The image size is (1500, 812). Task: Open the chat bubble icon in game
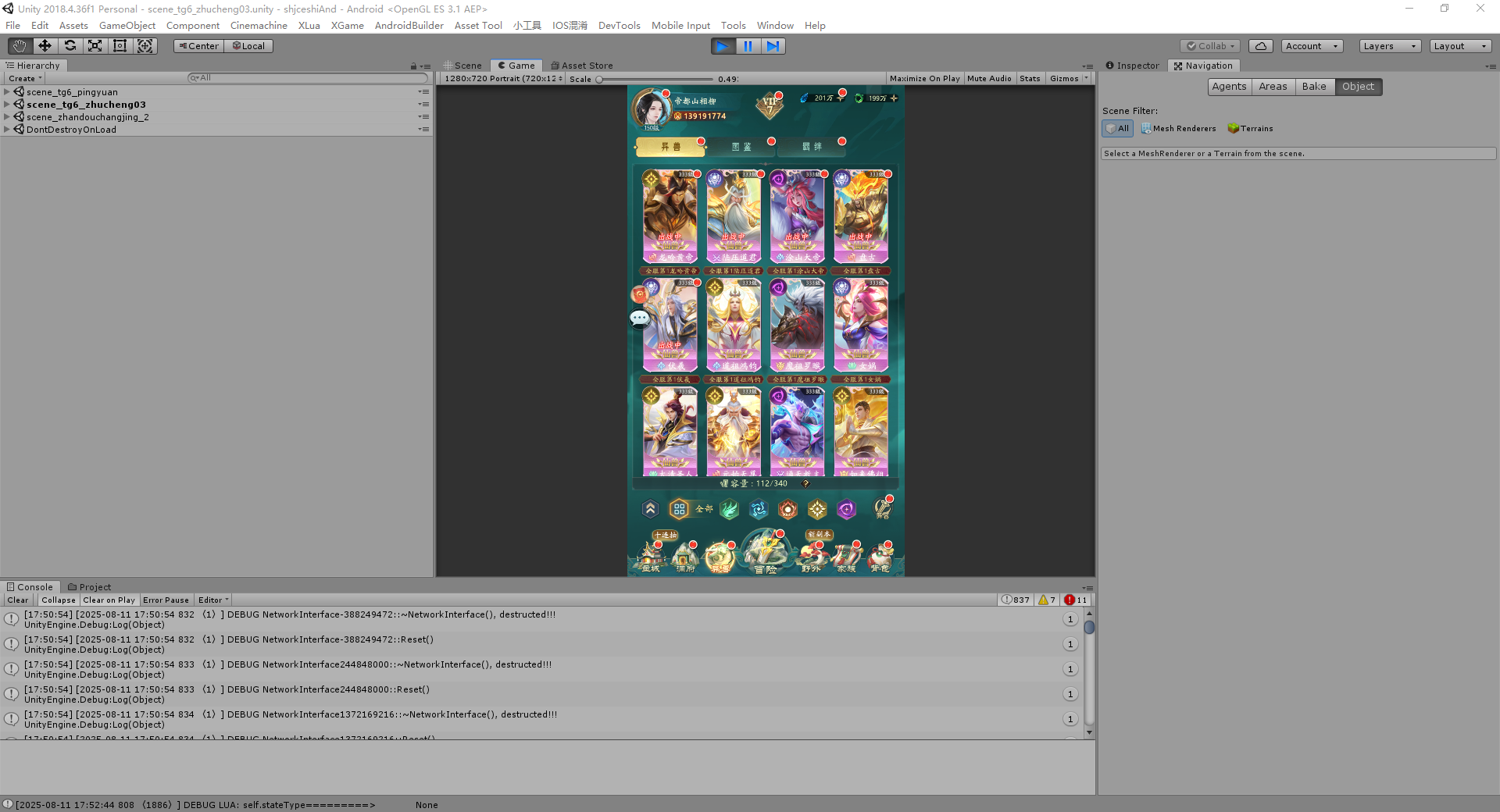pos(640,318)
